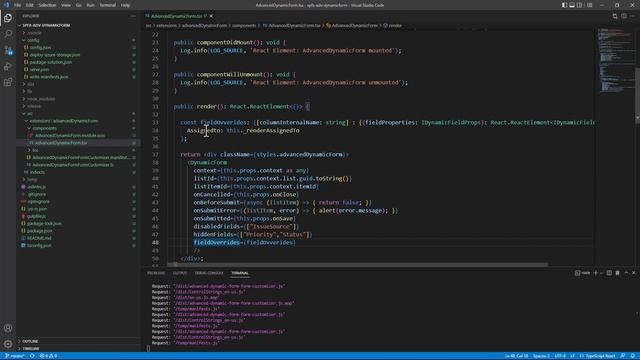Open Customize Layout icon in title bar
The height and width of the screenshot is (360, 640).
(x=589, y=5)
